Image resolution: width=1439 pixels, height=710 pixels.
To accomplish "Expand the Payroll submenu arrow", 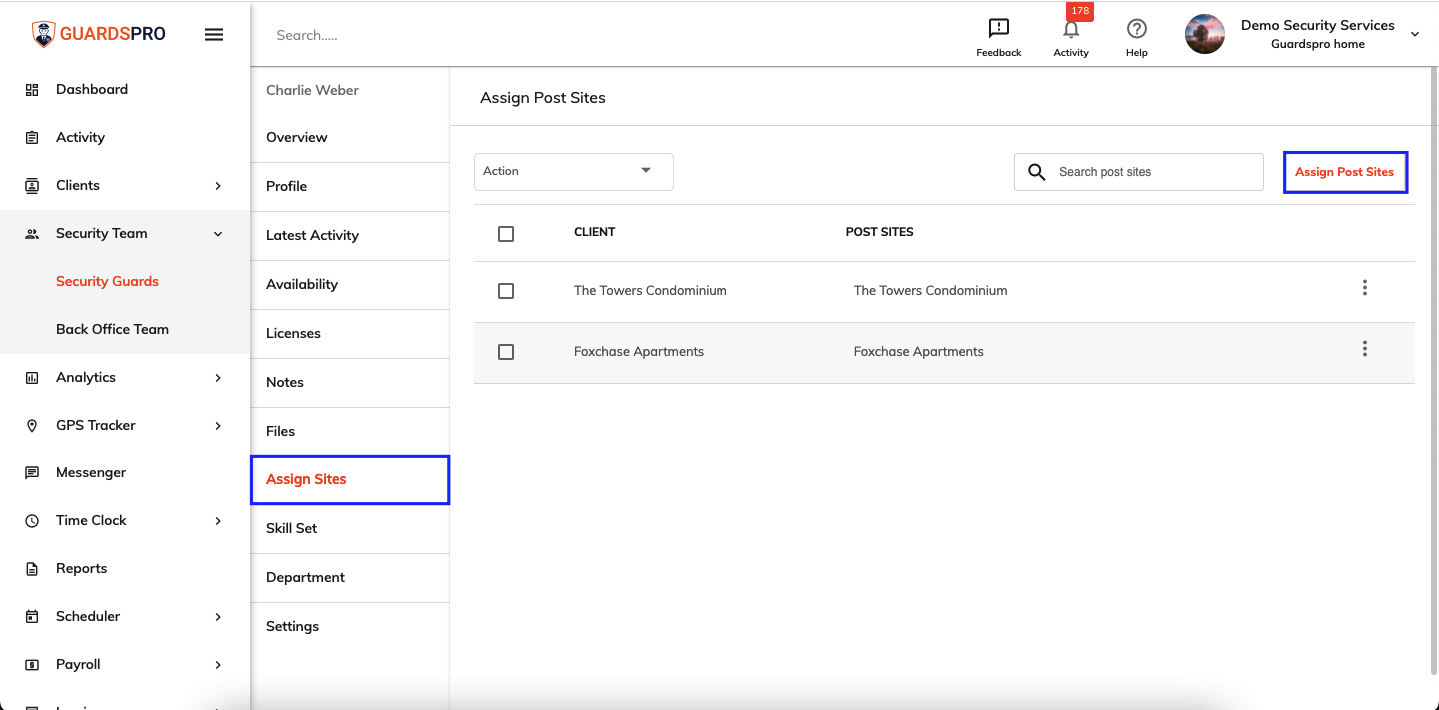I will [218, 665].
